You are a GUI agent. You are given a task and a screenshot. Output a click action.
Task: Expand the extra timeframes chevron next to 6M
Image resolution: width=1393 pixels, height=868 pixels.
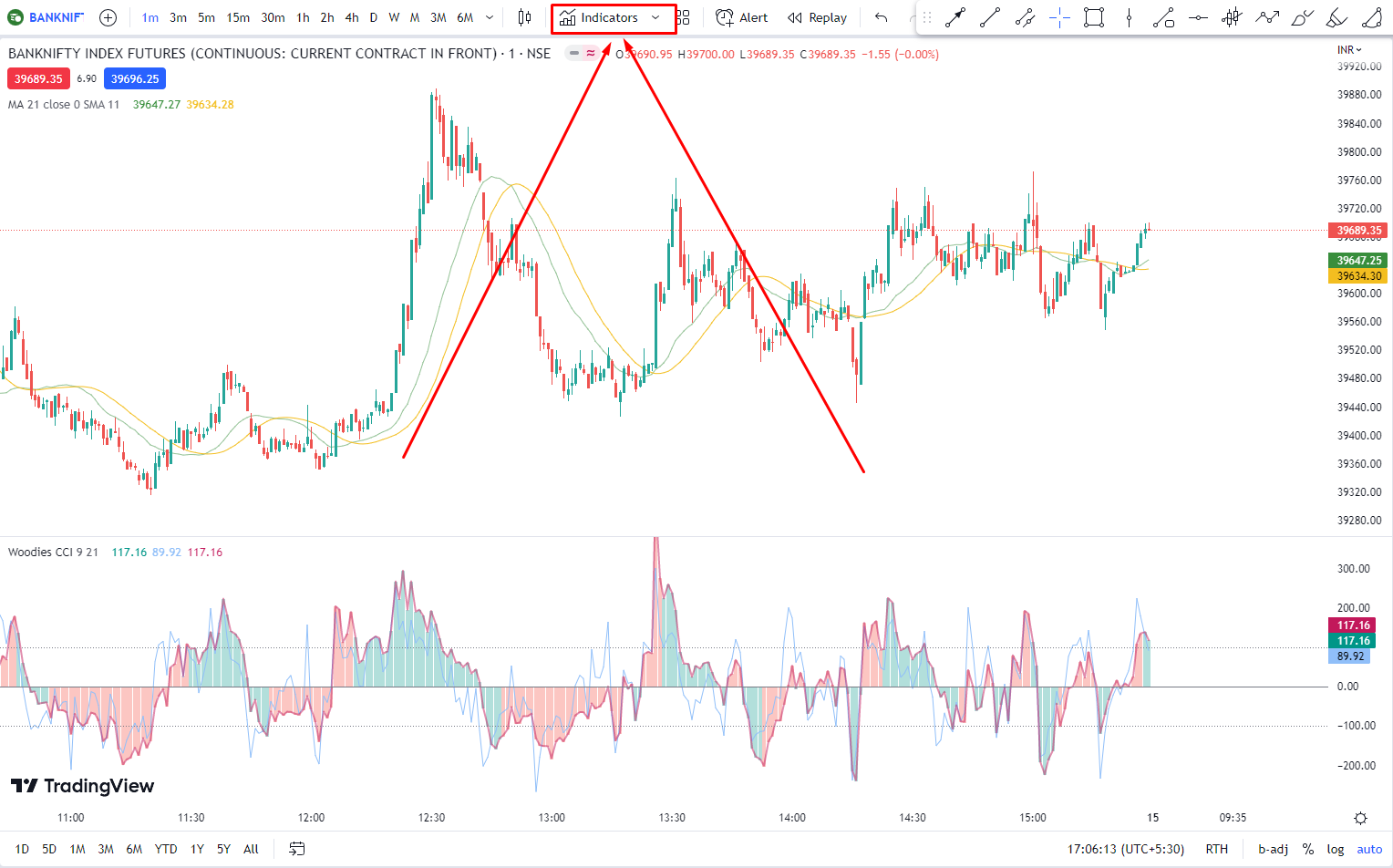490,16
